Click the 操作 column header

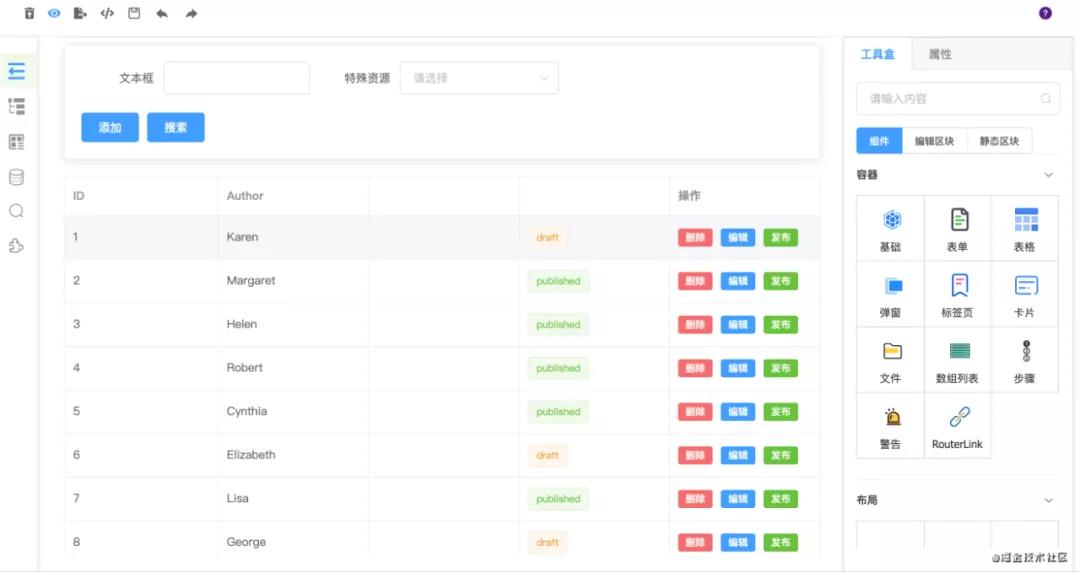[689, 196]
